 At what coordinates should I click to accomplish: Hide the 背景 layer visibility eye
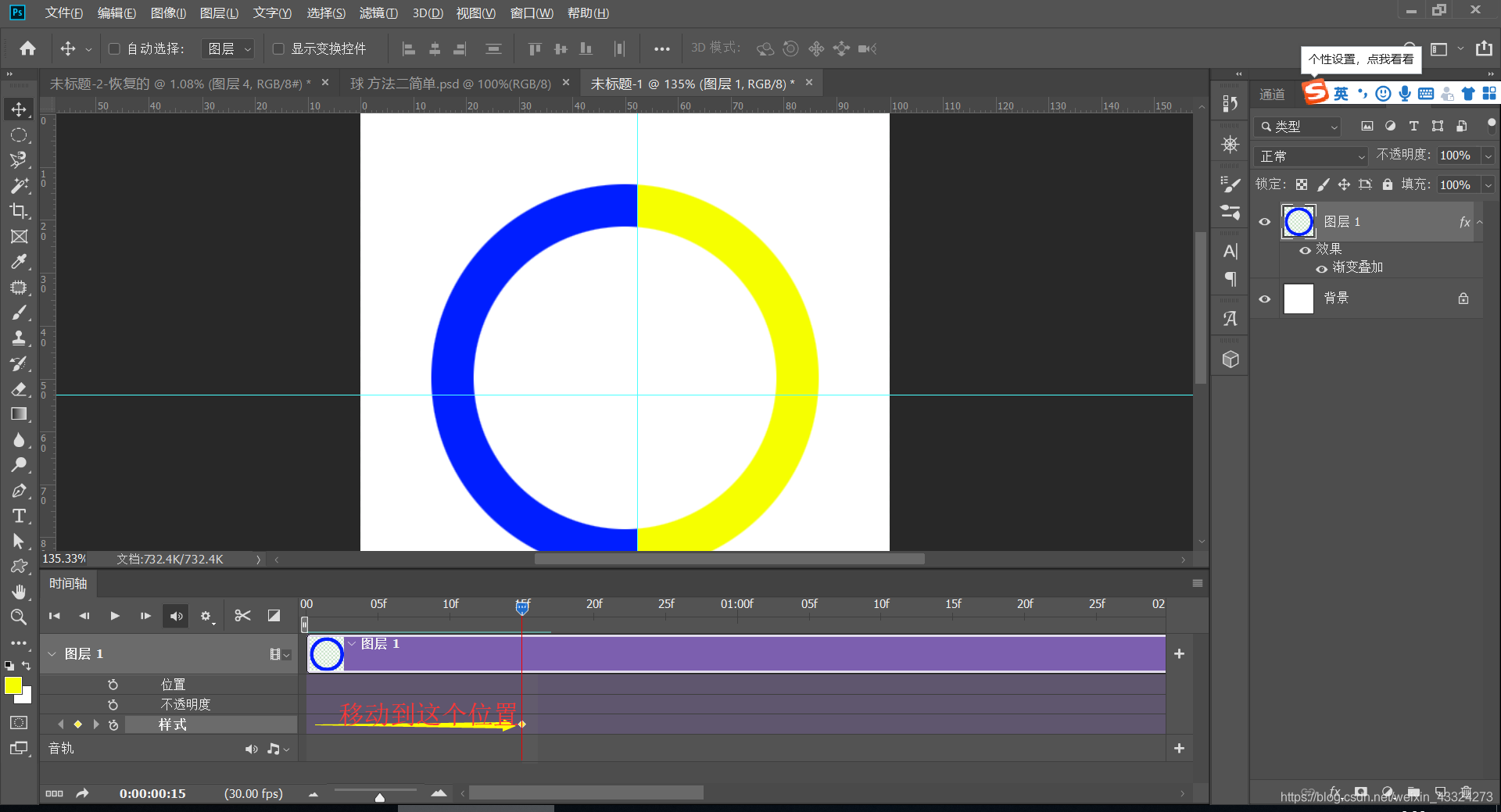pyautogui.click(x=1265, y=299)
